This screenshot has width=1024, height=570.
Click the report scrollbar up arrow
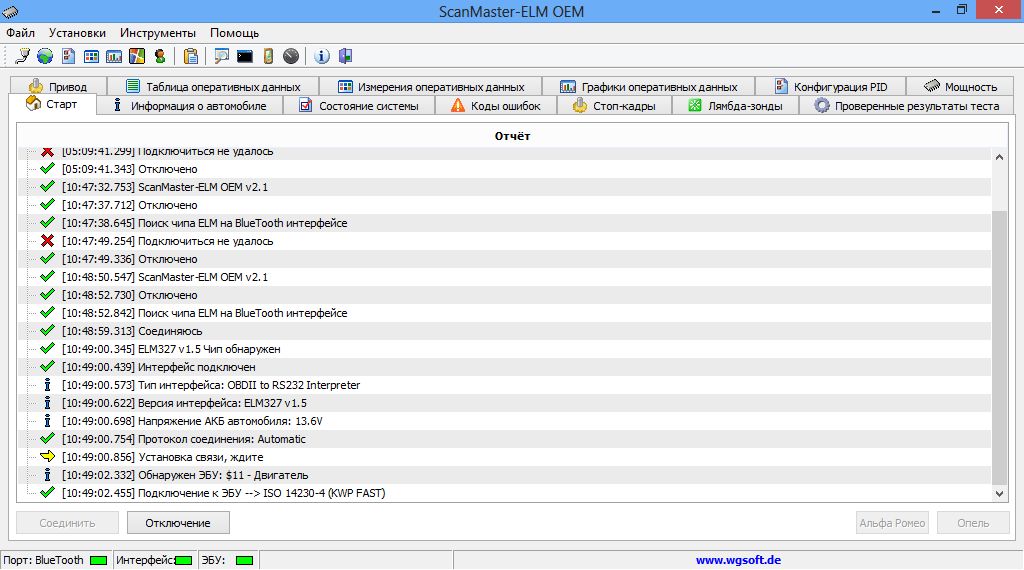[999, 156]
